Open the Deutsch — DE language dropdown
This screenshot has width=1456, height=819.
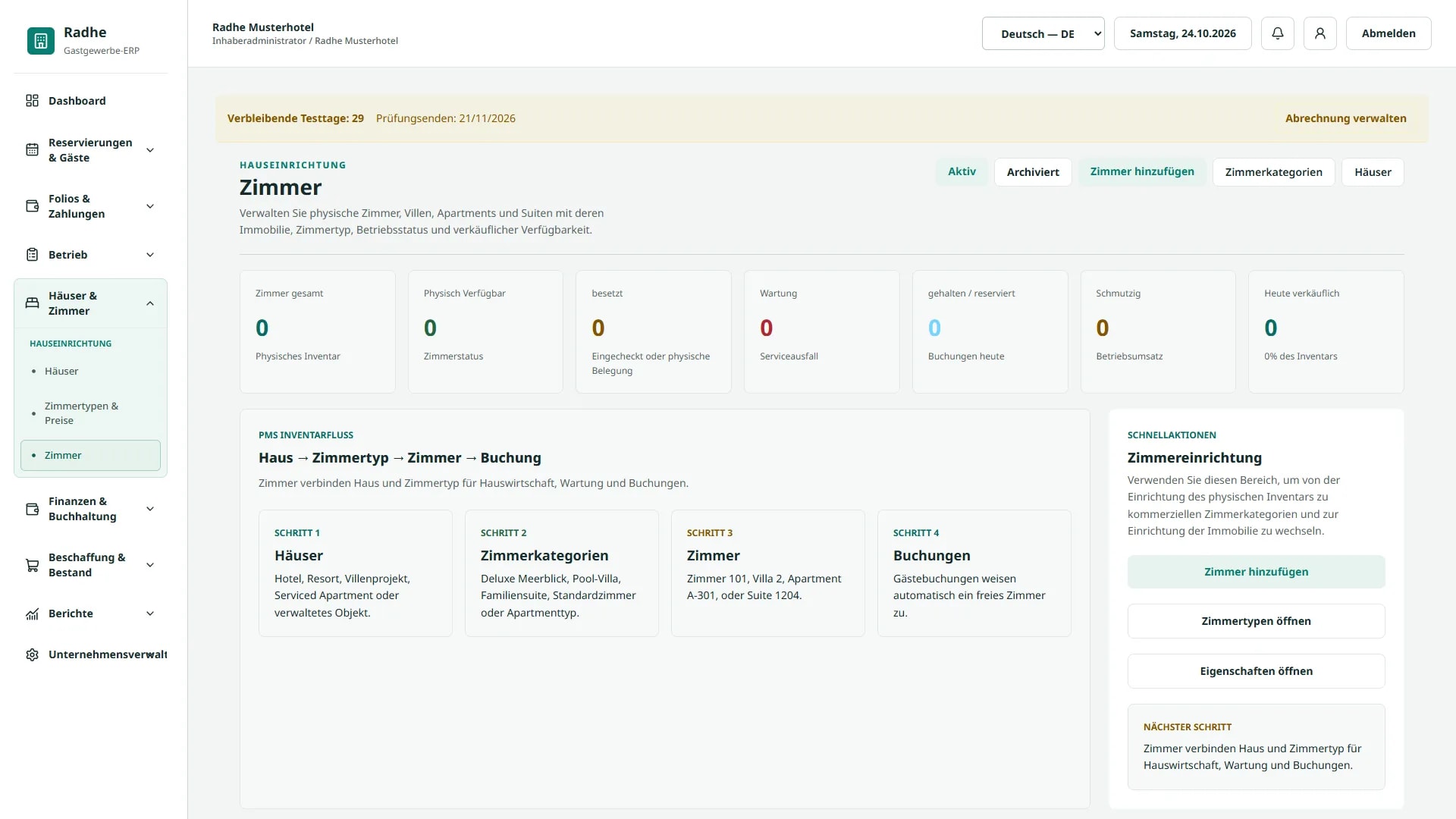pos(1043,33)
